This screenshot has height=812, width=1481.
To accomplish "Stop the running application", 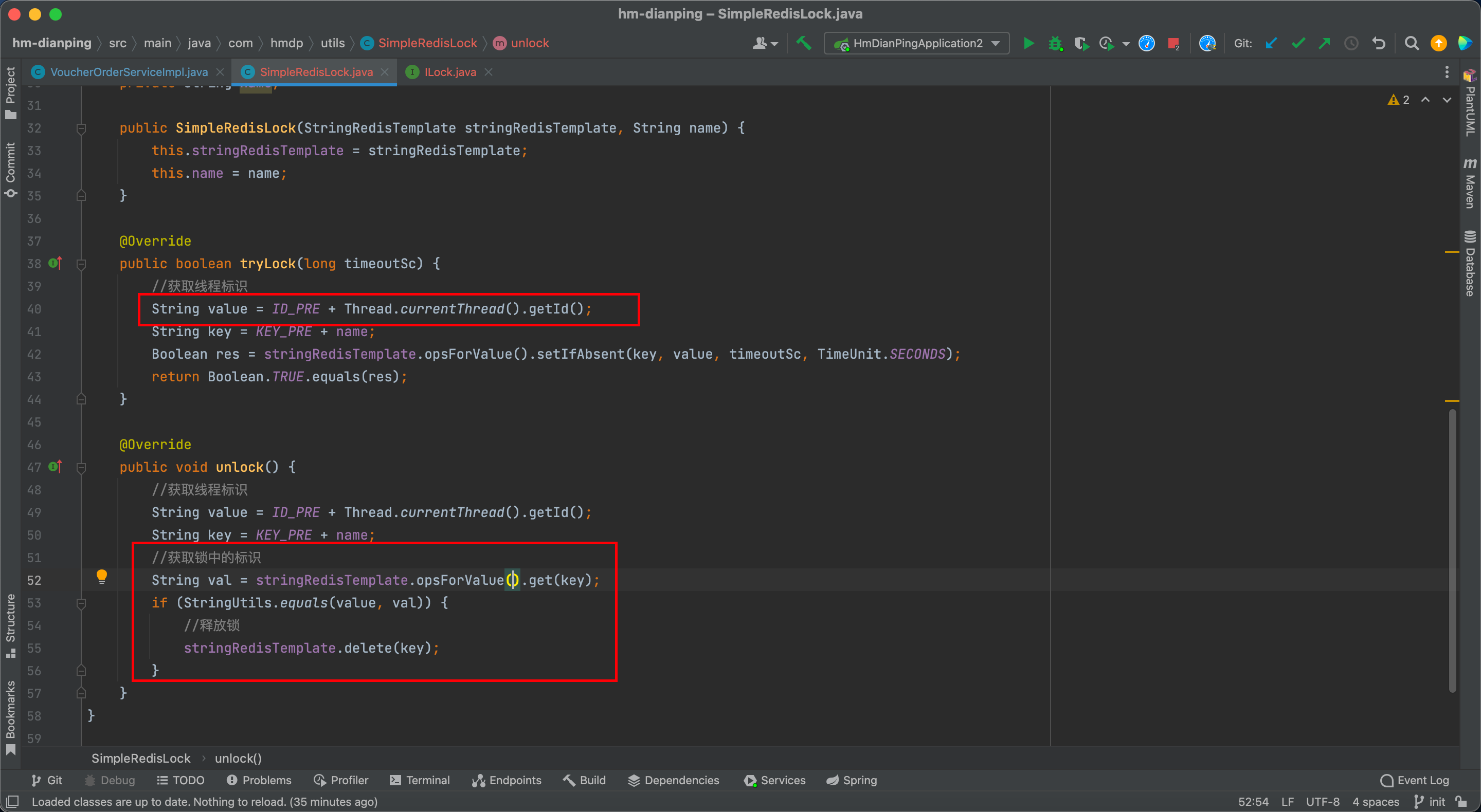I will (1173, 43).
